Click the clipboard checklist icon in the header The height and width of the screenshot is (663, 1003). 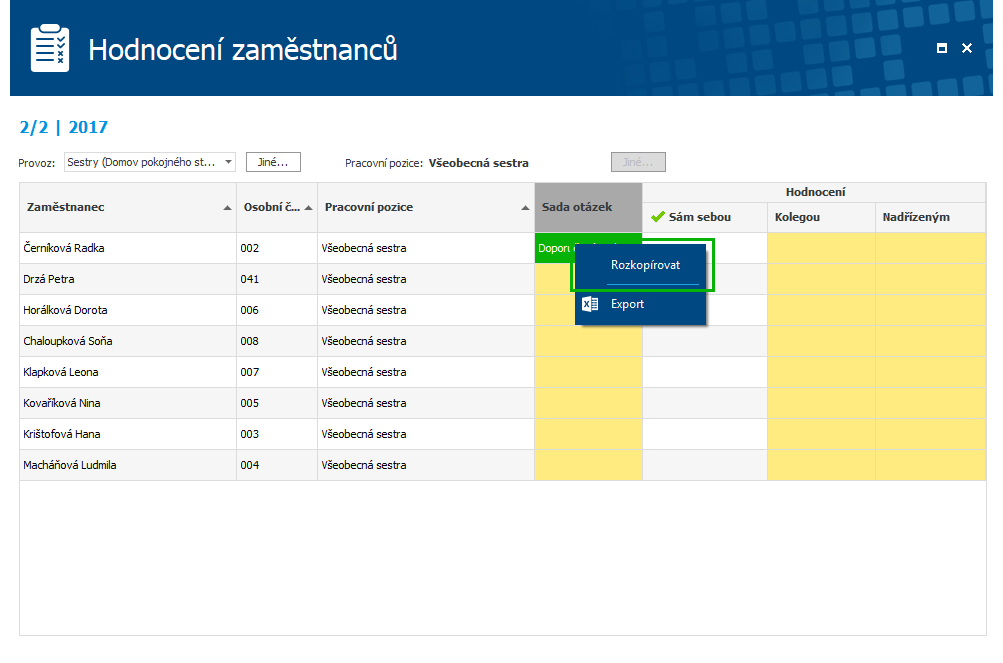pyautogui.click(x=50, y=48)
